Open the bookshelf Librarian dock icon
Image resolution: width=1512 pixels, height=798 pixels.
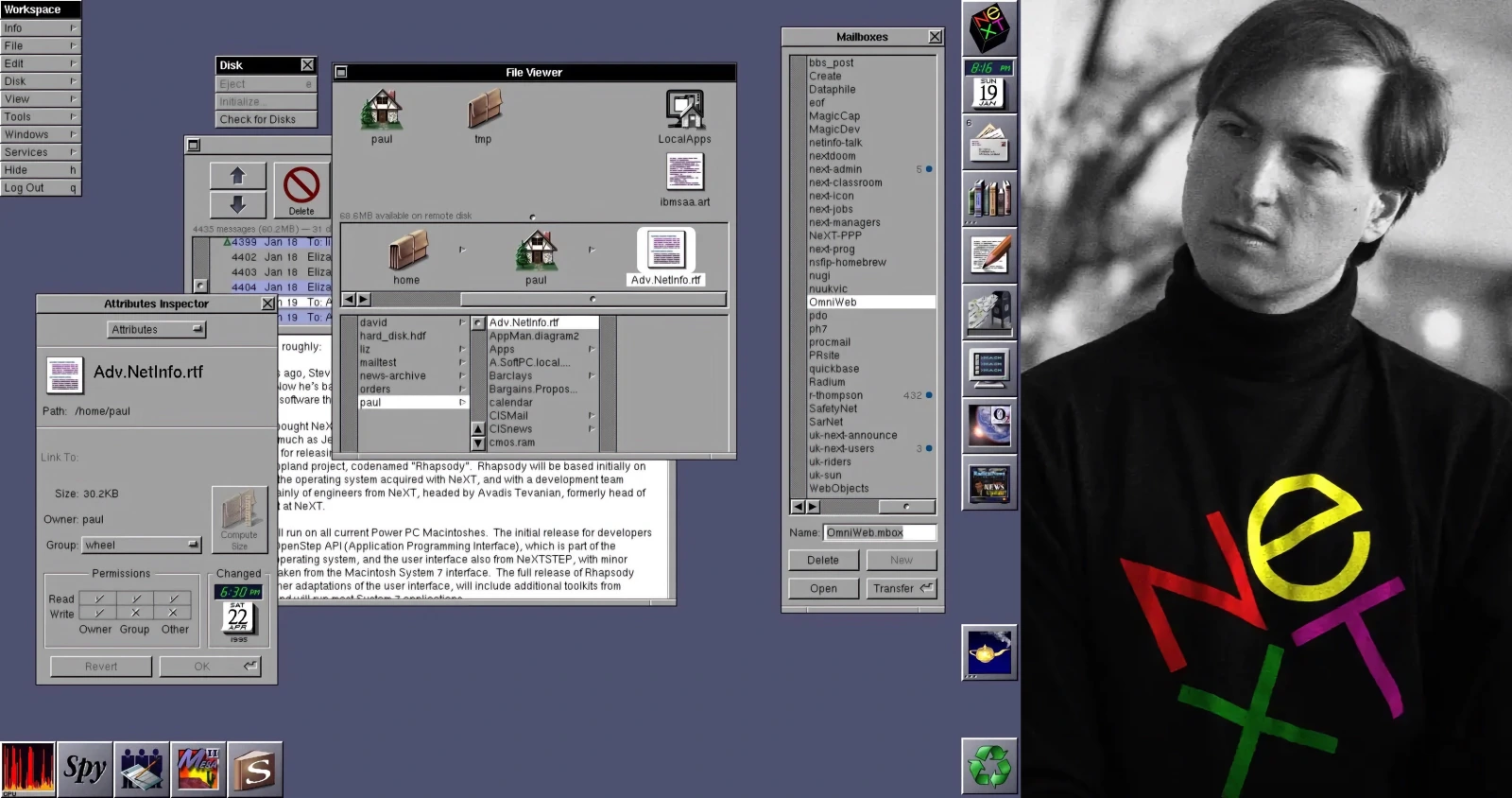pos(989,199)
